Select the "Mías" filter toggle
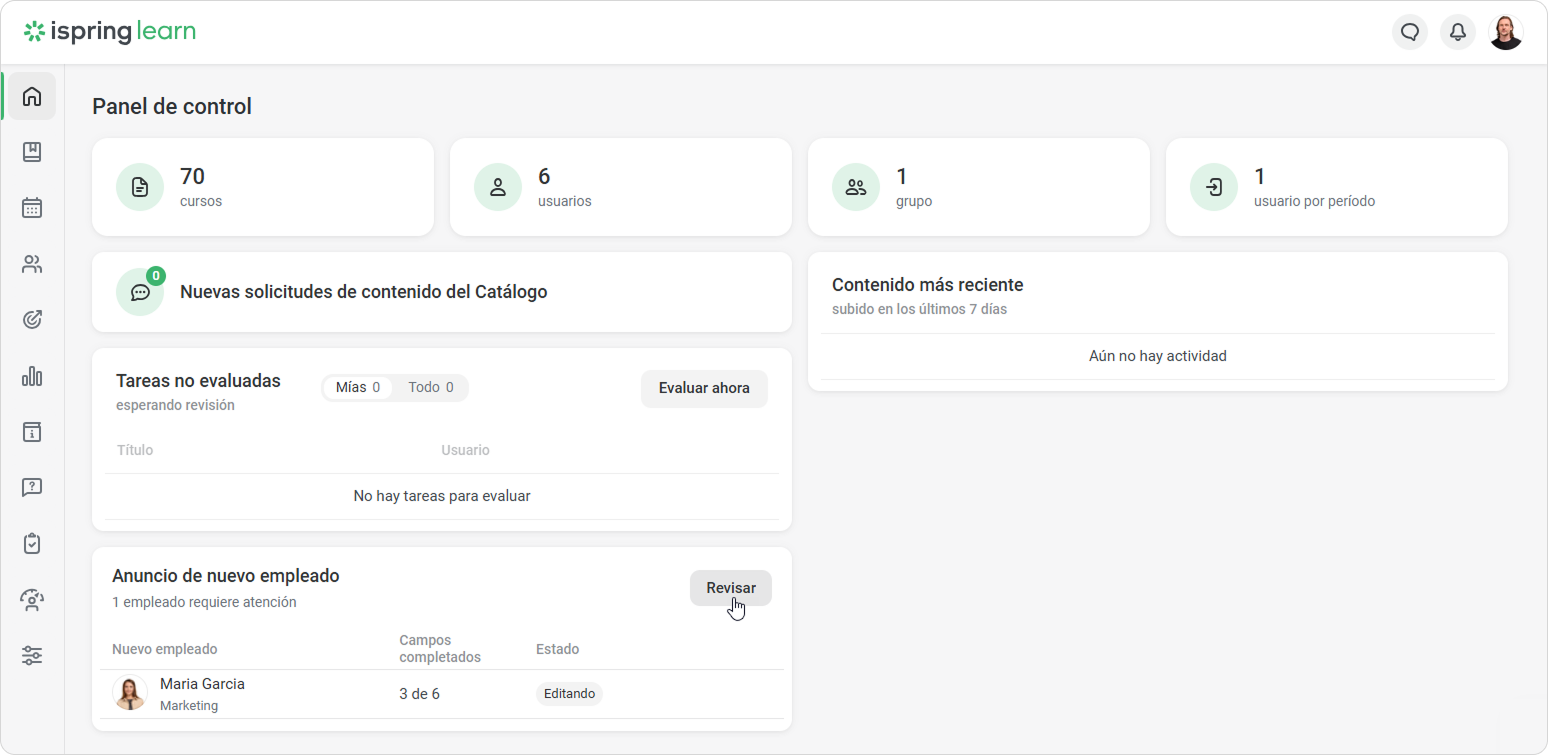 [357, 387]
